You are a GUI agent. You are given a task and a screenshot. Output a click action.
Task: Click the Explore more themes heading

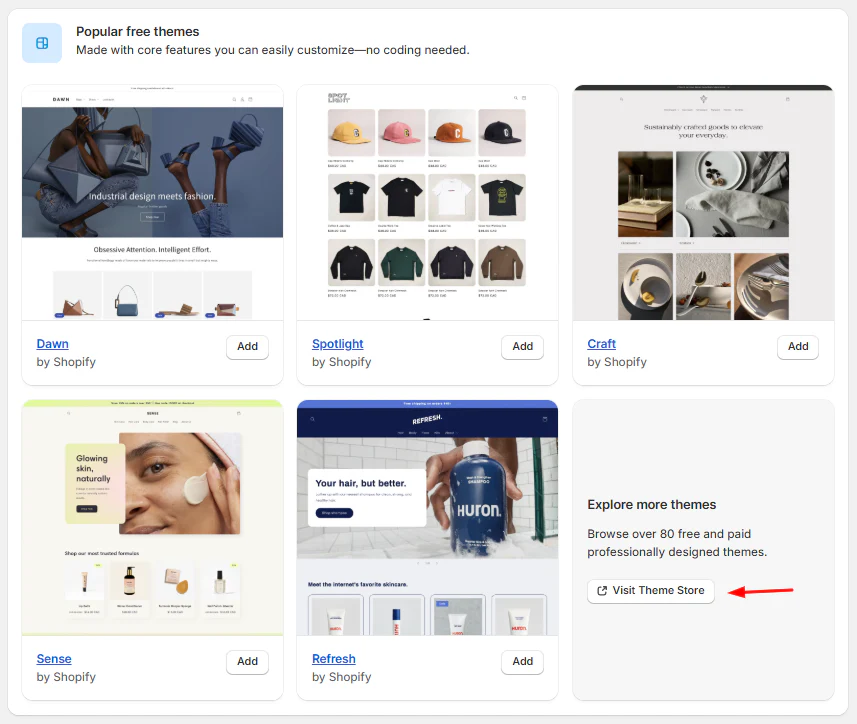[x=651, y=505]
